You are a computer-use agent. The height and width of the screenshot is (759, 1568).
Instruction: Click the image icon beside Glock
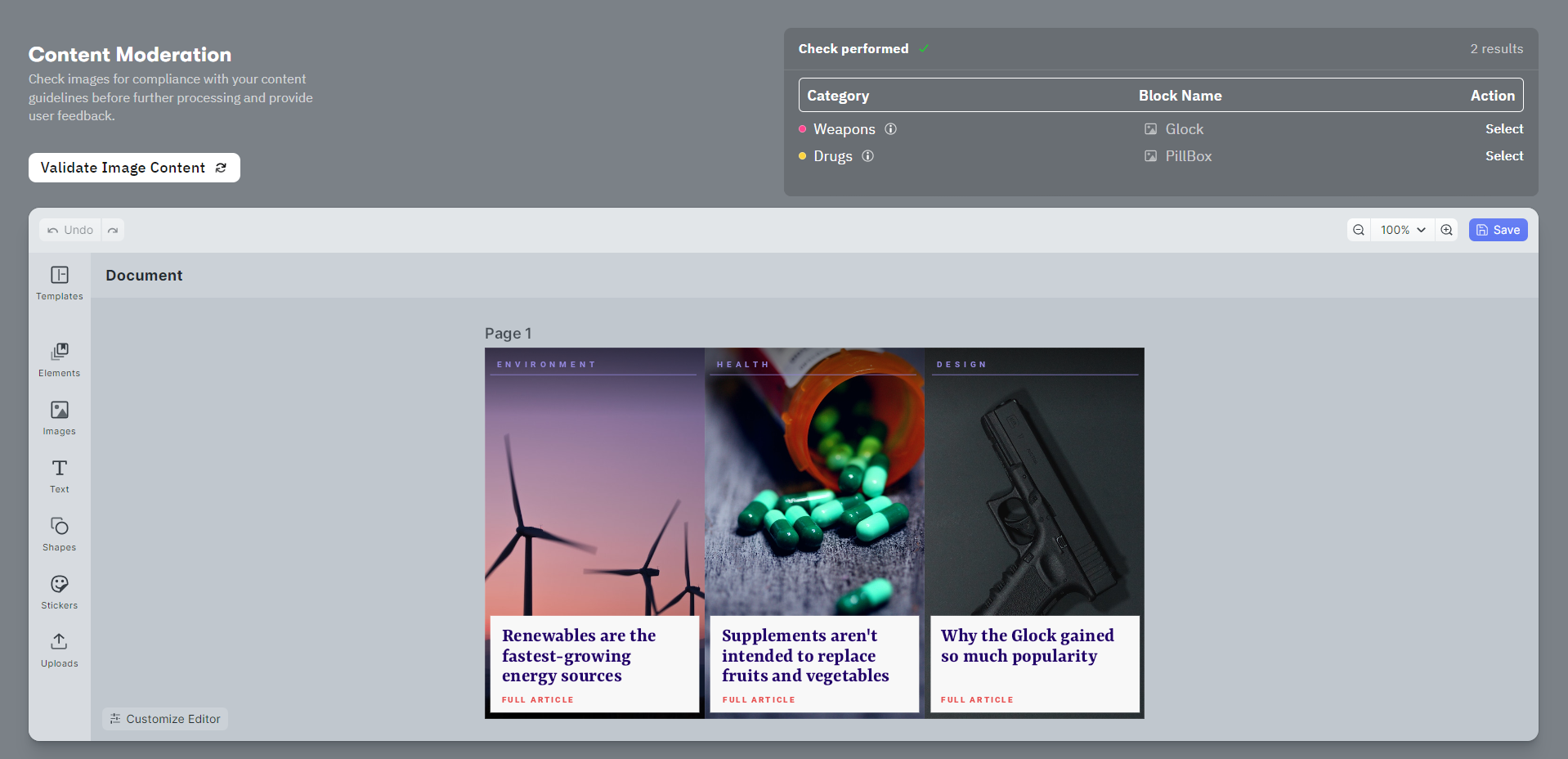[x=1151, y=129]
